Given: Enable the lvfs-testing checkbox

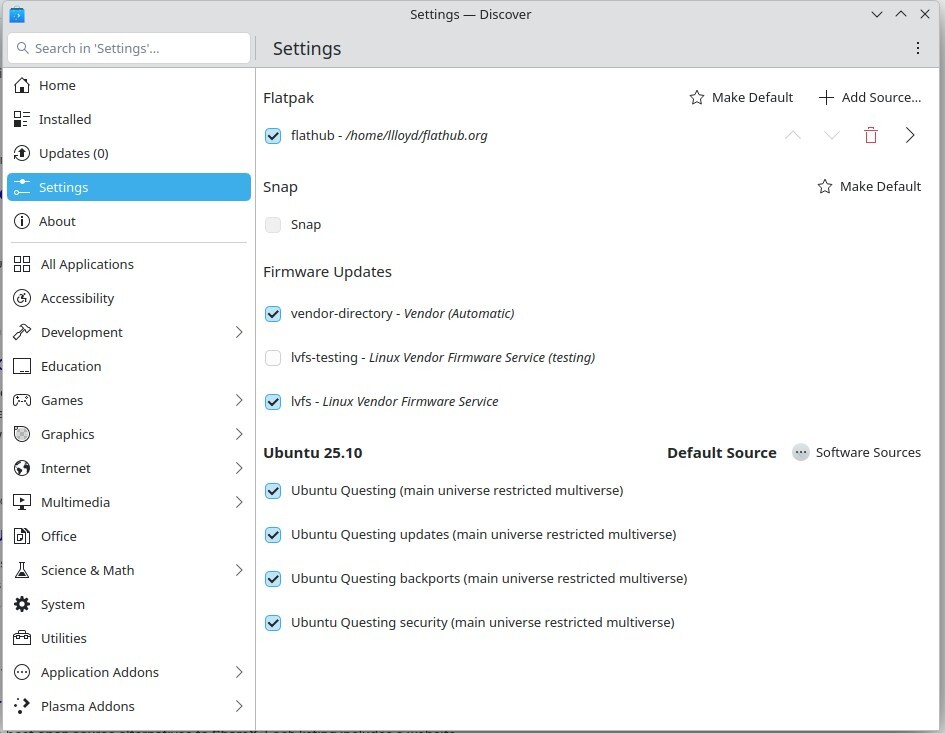Looking at the screenshot, I should click(273, 357).
